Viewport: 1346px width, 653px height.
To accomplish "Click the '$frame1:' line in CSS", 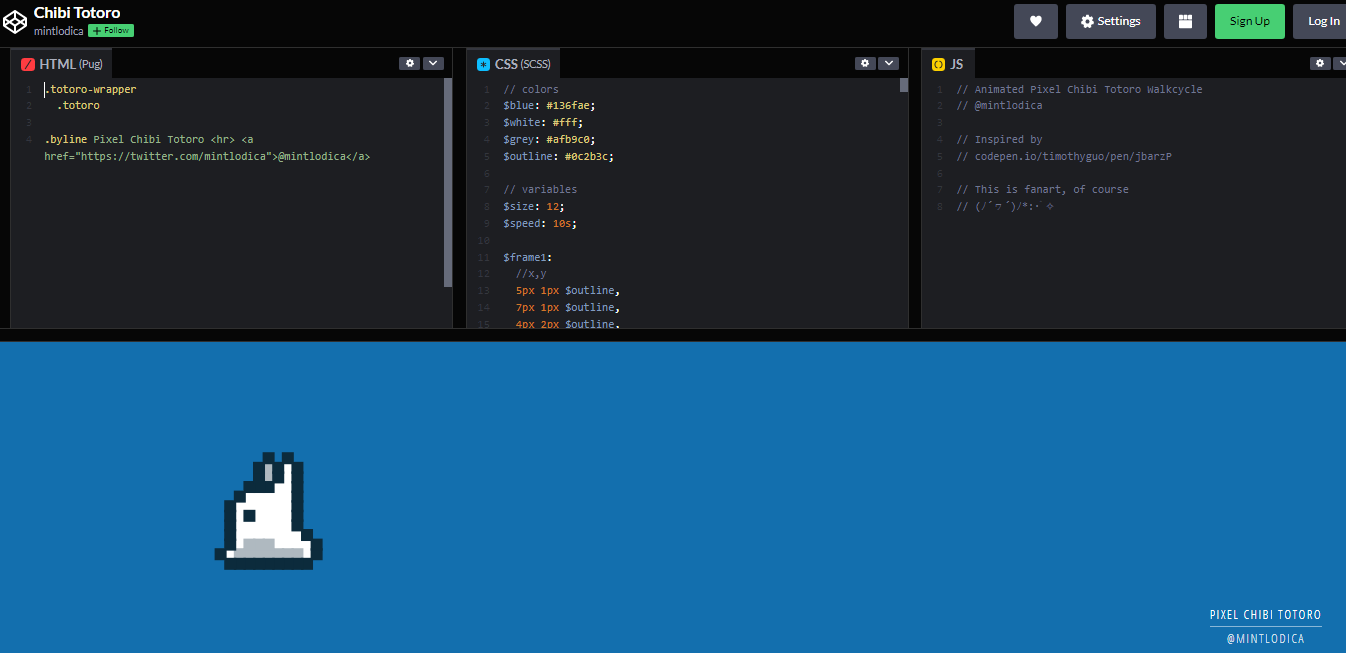I will tap(528, 258).
